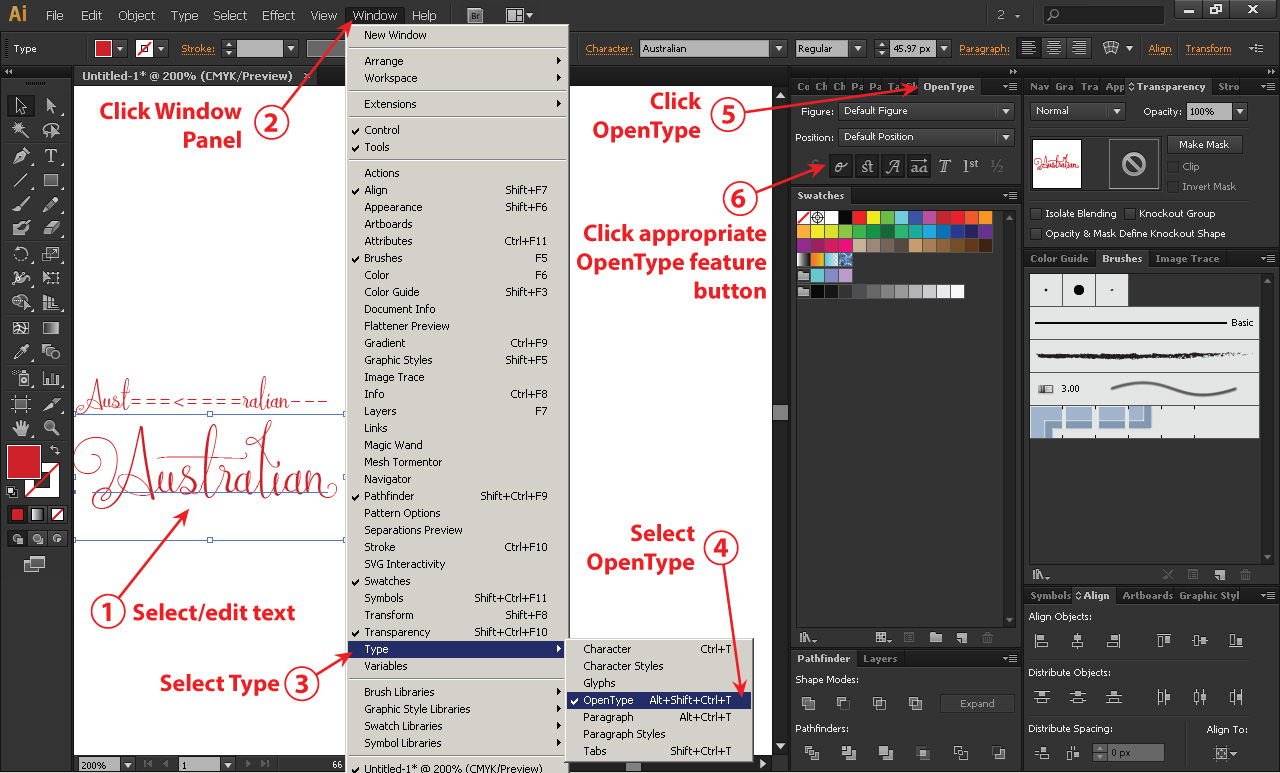Click the Make Mask button

(1204, 145)
